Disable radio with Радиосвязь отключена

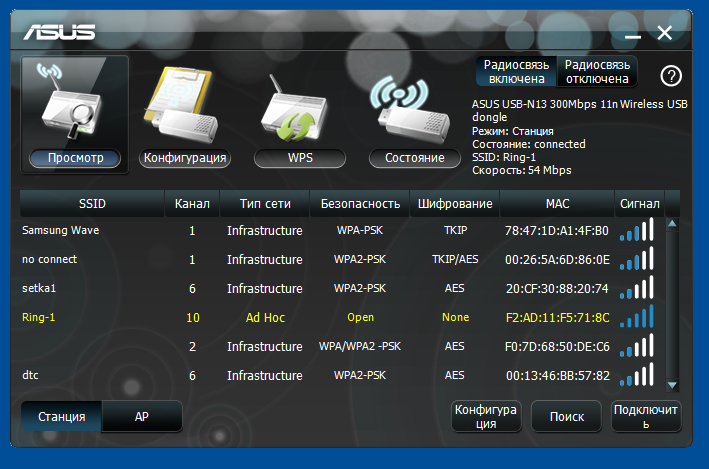(597, 71)
